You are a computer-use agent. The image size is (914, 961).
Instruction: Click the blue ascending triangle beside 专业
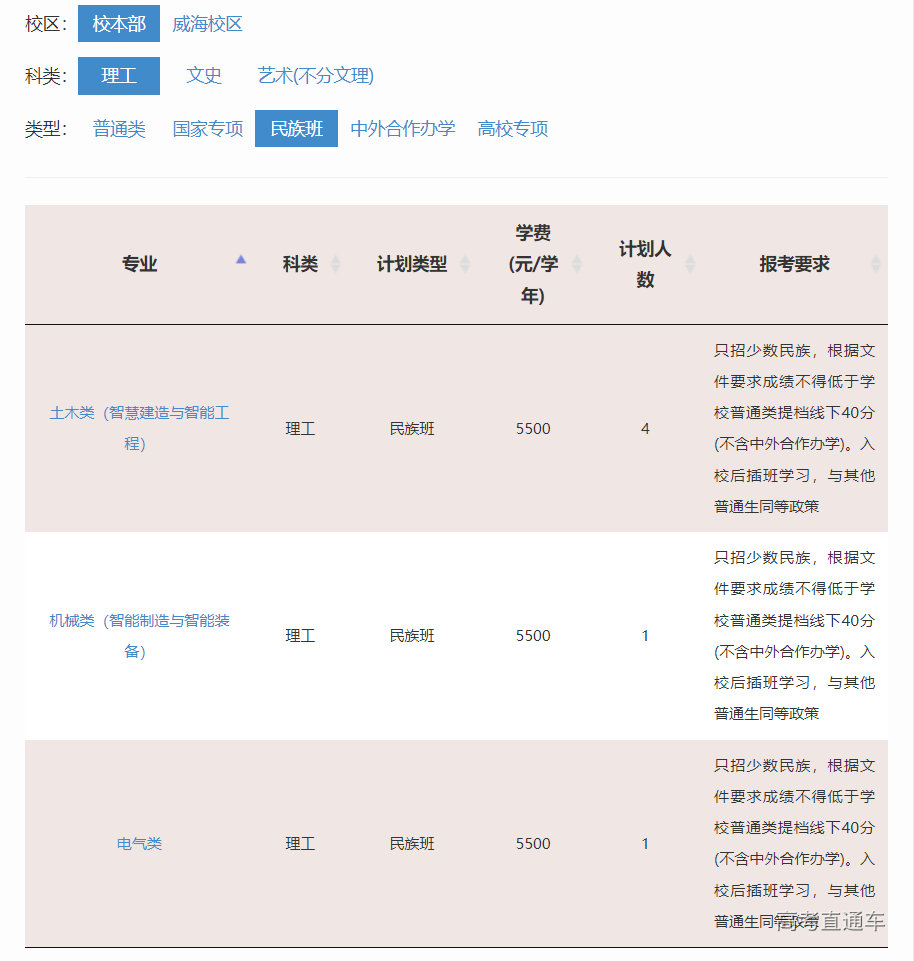pos(241,258)
